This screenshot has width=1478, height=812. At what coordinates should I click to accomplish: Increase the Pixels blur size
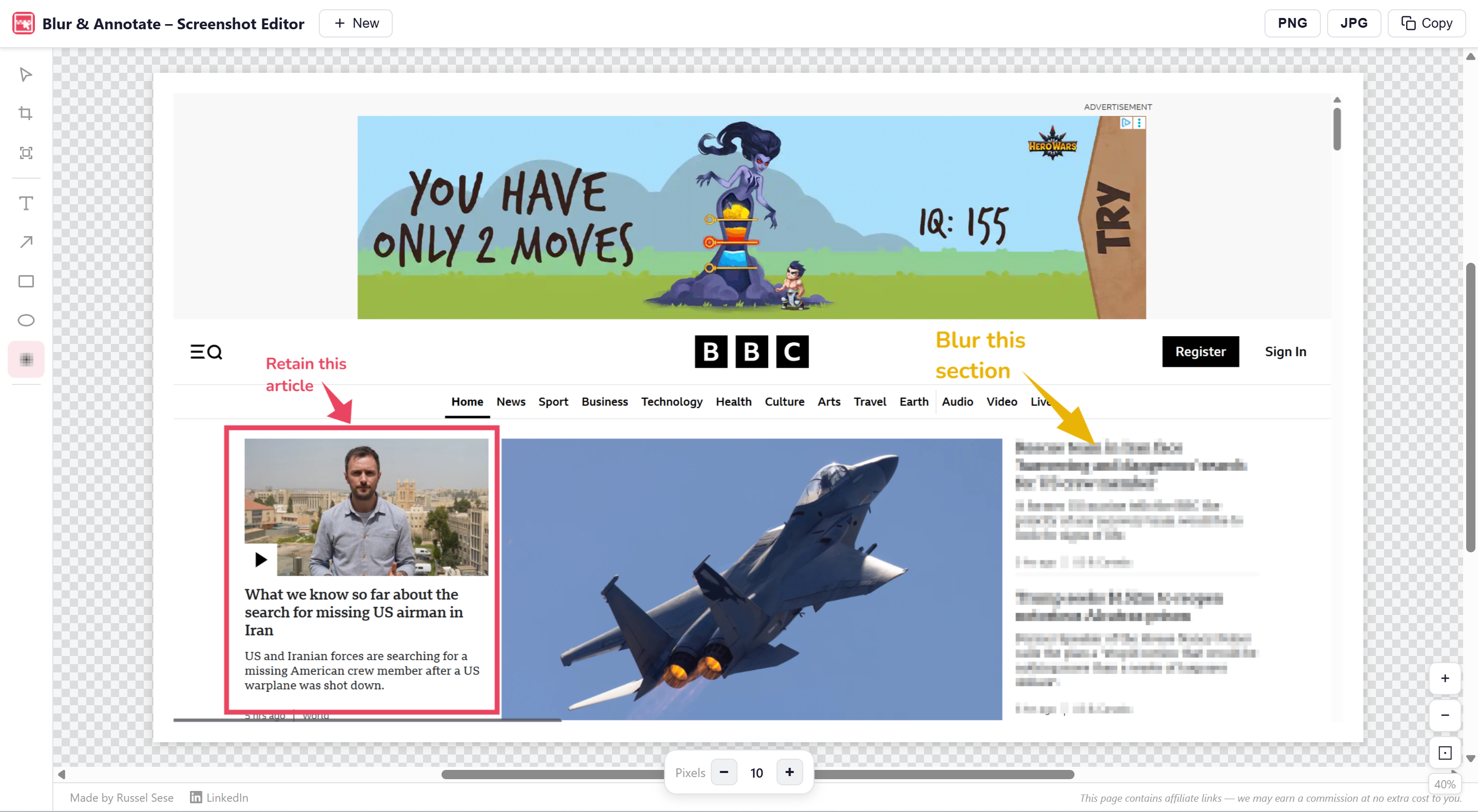(790, 772)
